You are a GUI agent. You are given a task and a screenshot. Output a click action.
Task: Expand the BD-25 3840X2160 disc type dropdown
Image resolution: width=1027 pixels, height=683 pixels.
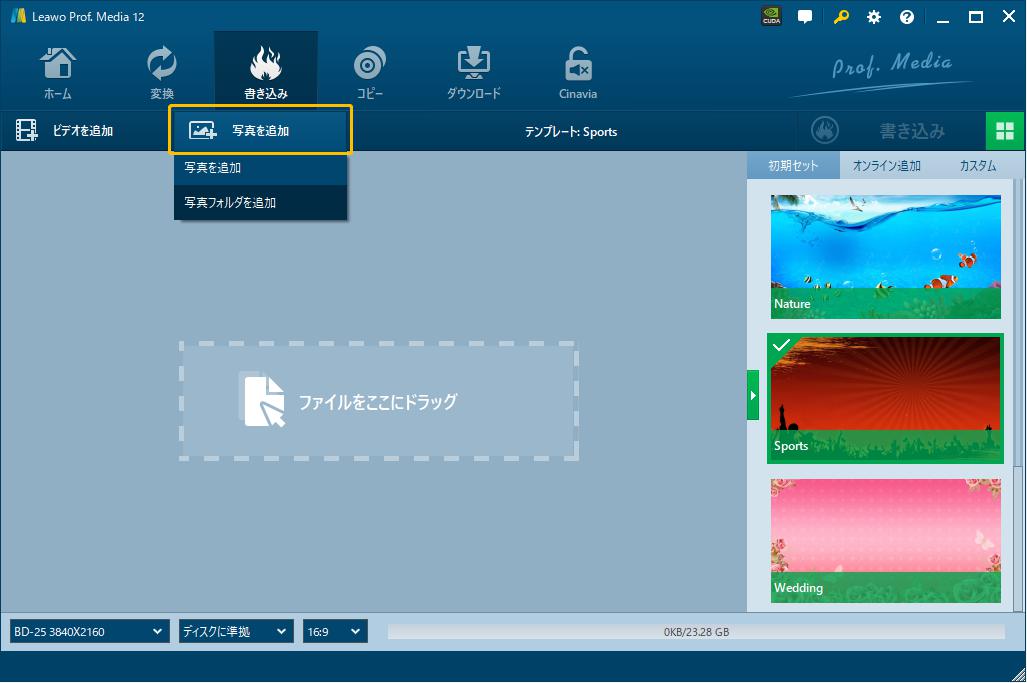point(88,632)
